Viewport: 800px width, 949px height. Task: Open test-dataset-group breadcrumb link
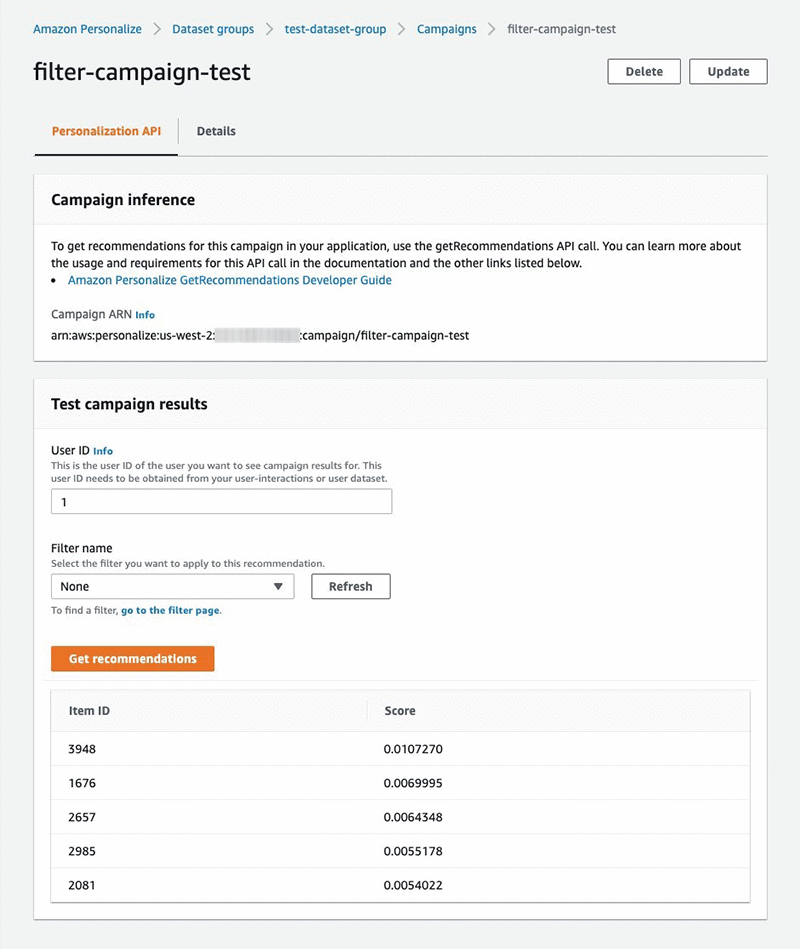point(335,29)
